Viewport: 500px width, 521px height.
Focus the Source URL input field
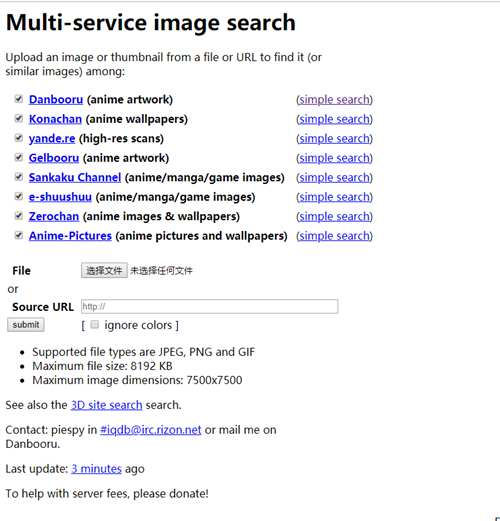(209, 306)
